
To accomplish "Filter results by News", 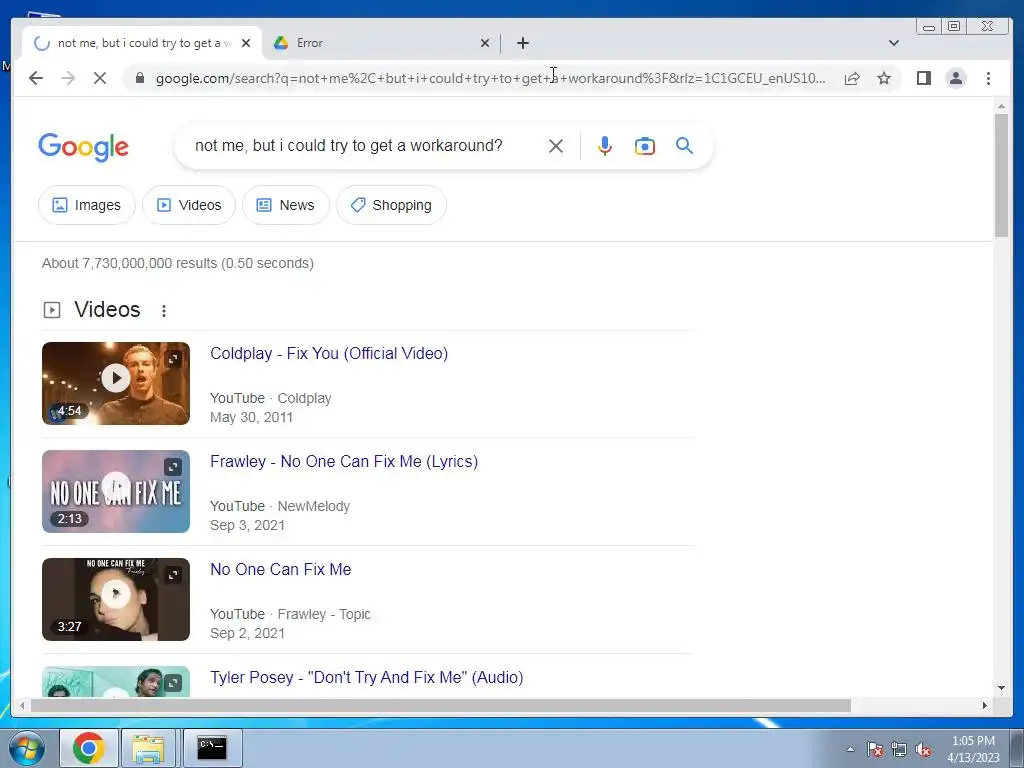I will [x=285, y=205].
